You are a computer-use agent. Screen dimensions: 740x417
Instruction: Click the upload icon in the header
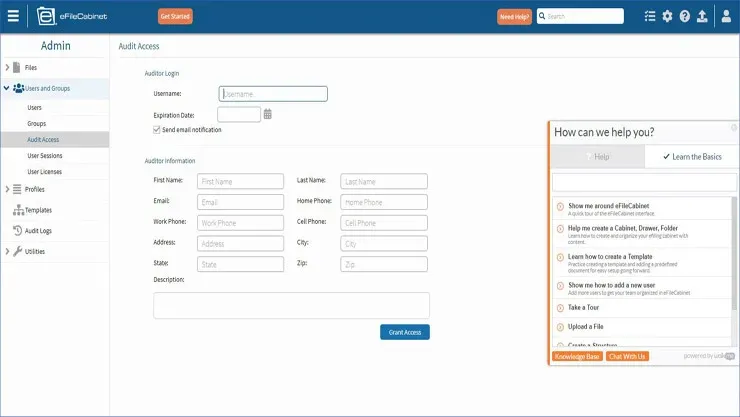[x=702, y=17]
